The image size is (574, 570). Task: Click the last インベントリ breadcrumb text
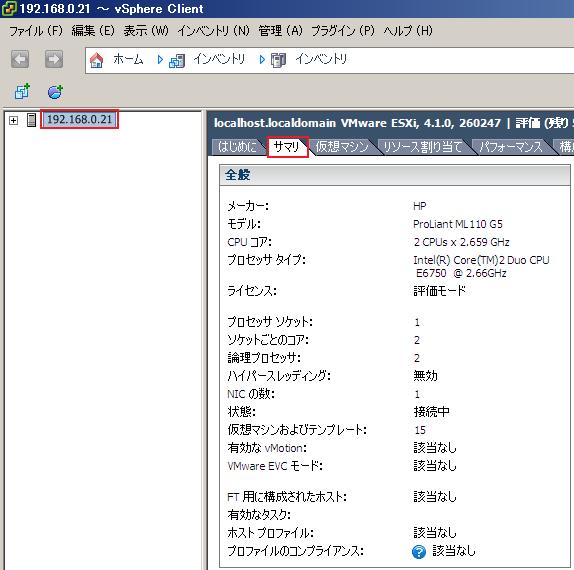coord(321,59)
